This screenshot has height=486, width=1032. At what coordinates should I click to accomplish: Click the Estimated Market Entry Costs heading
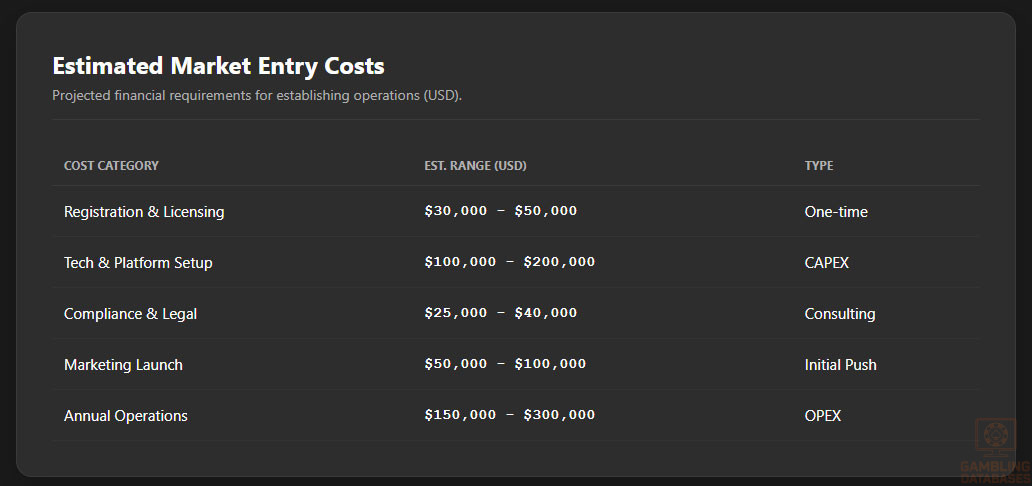[x=218, y=66]
